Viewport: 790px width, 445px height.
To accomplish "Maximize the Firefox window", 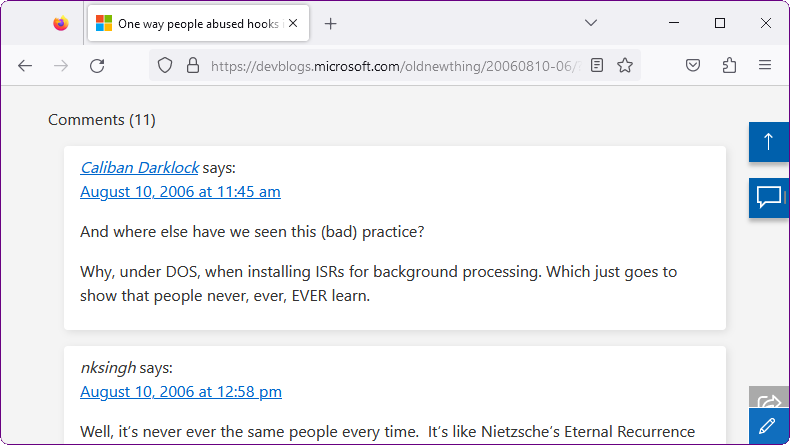I will click(720, 23).
